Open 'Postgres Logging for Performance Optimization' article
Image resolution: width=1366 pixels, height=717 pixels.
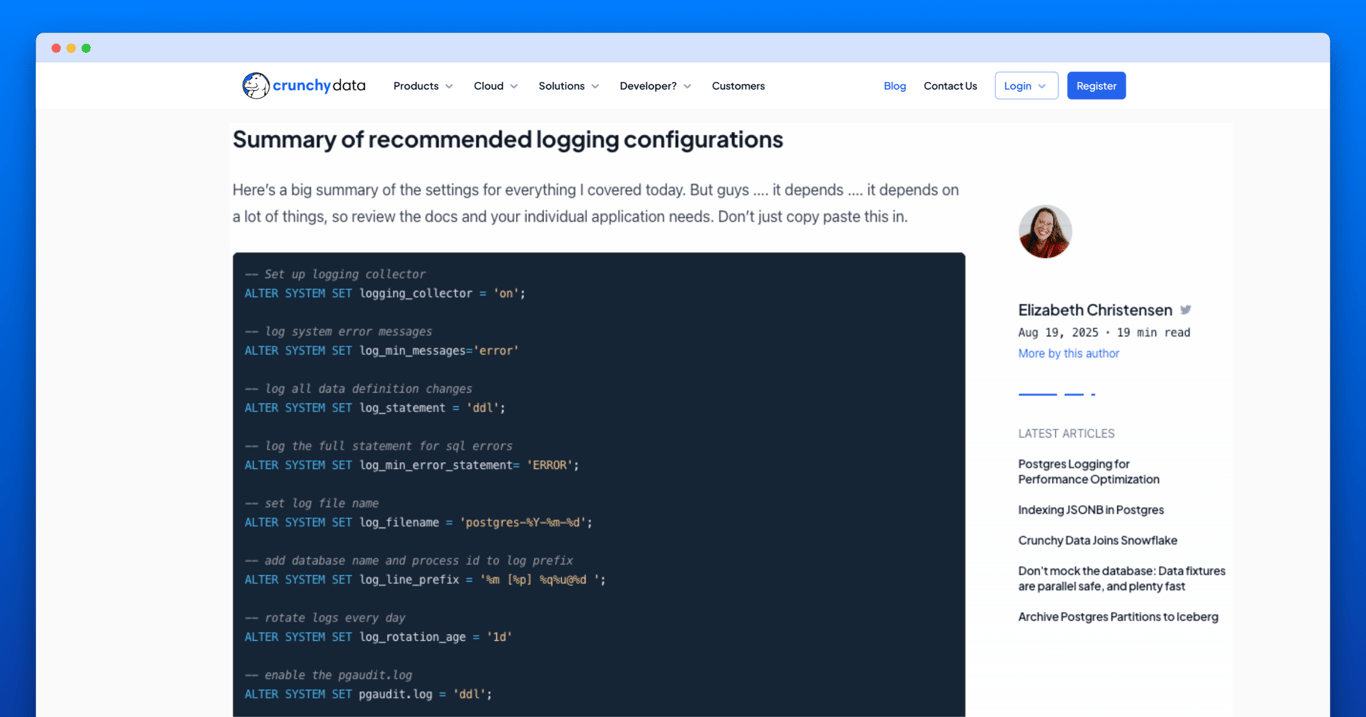[x=1088, y=471]
